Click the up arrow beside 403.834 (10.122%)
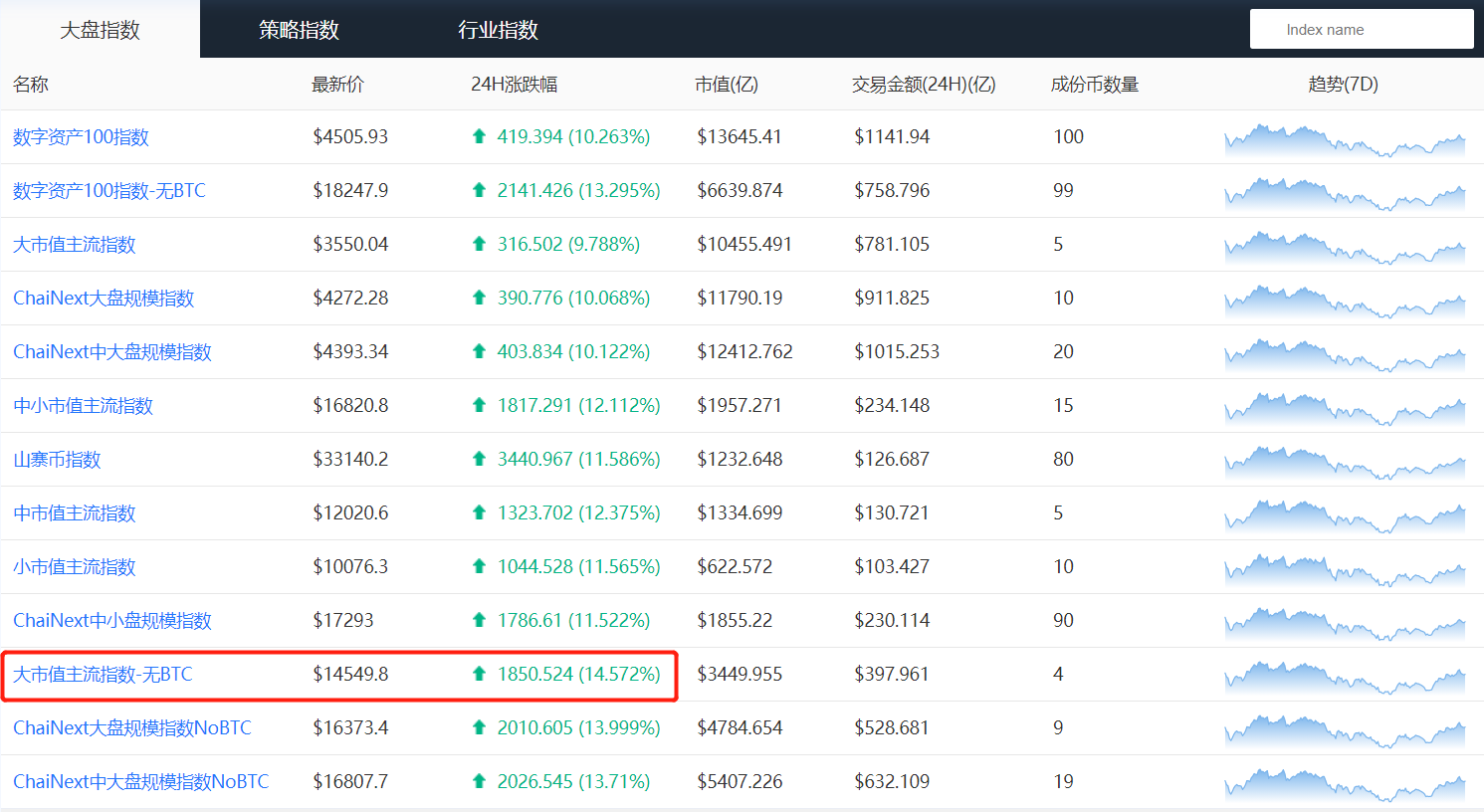 point(479,351)
